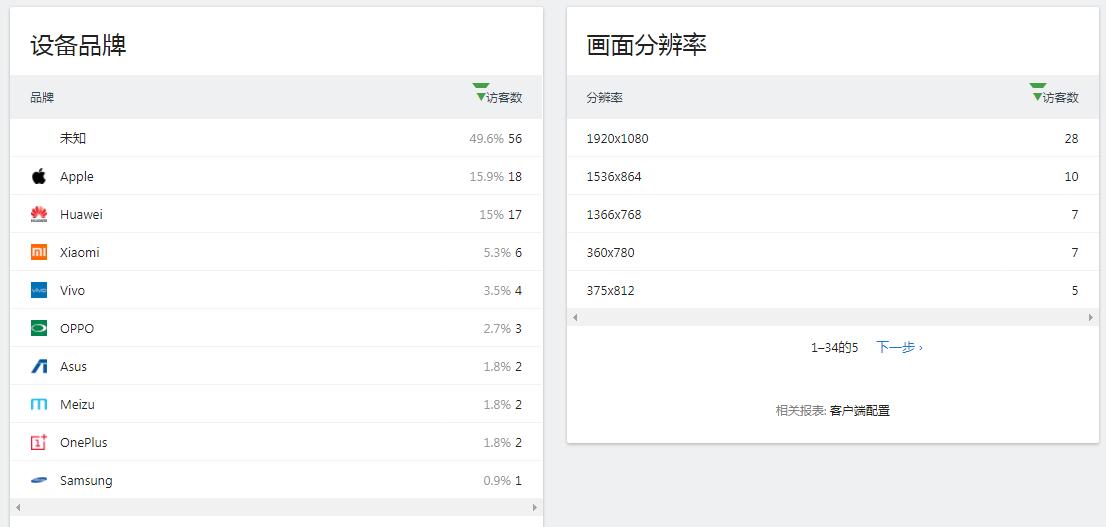
Task: Click the 品牌 column header
Action: click(x=42, y=97)
